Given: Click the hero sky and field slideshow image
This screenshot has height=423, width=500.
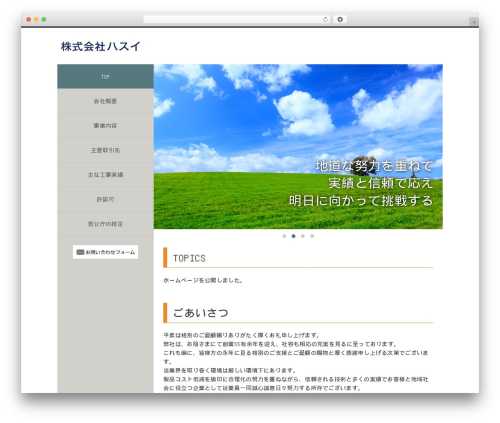Looking at the screenshot, I should tap(298, 147).
